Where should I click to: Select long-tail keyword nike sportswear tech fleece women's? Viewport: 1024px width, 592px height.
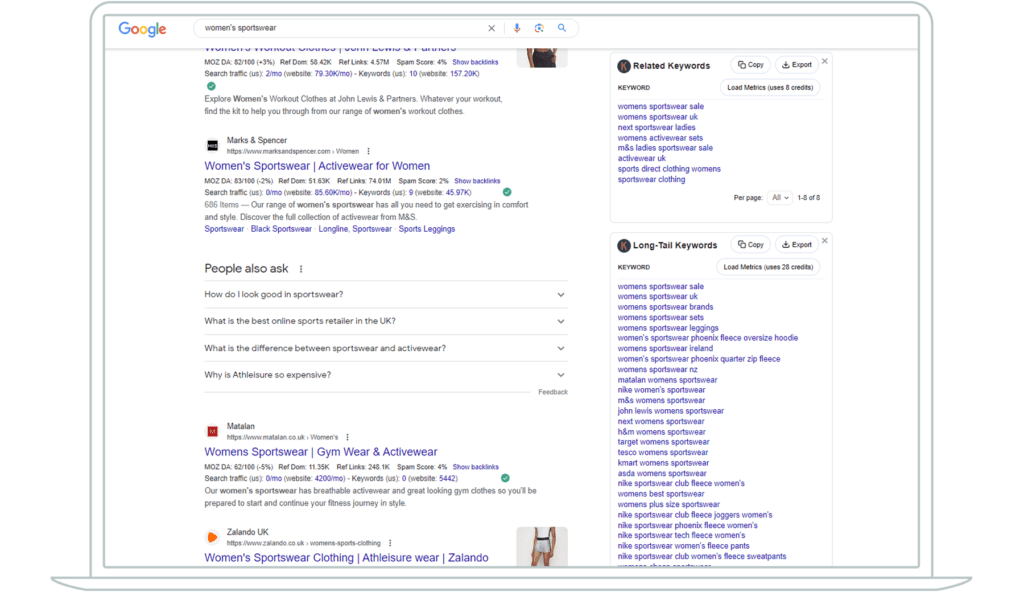681,536
